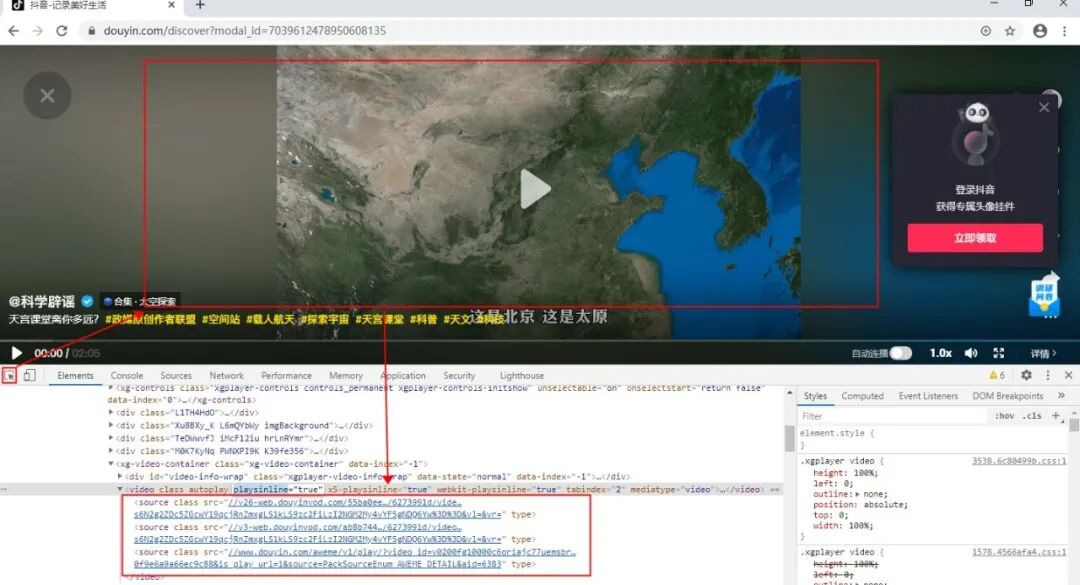The image size is (1080, 585).
Task: Click the large center play button on video
Action: [535, 188]
